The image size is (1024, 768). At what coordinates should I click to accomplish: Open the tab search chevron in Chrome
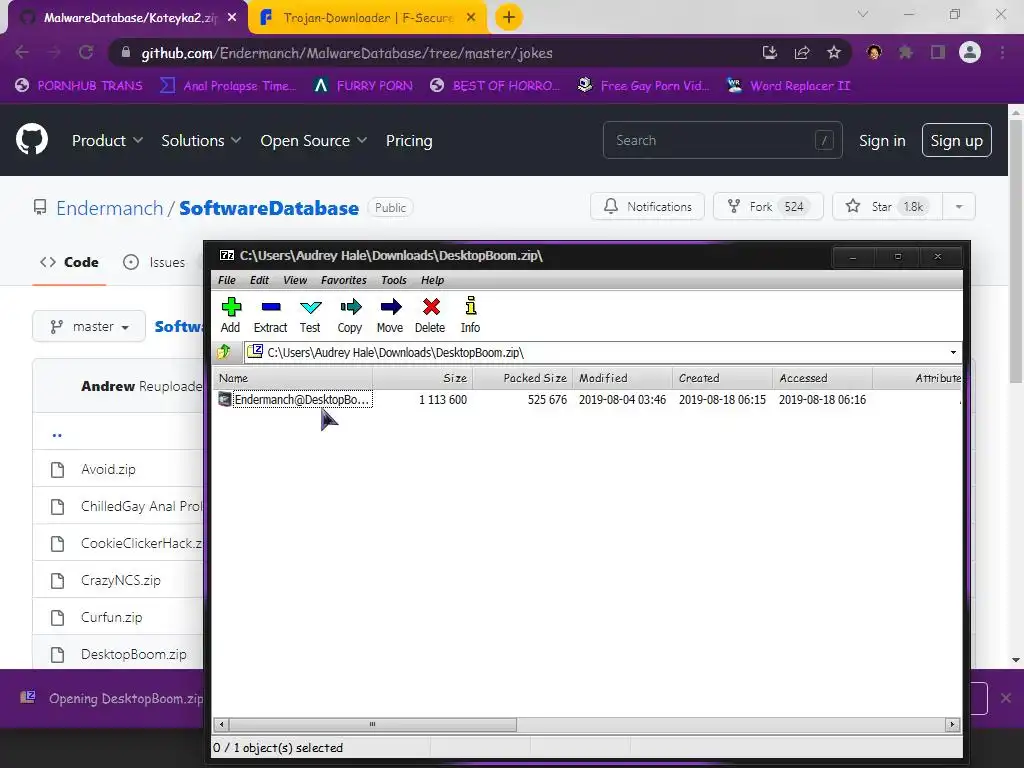click(863, 14)
